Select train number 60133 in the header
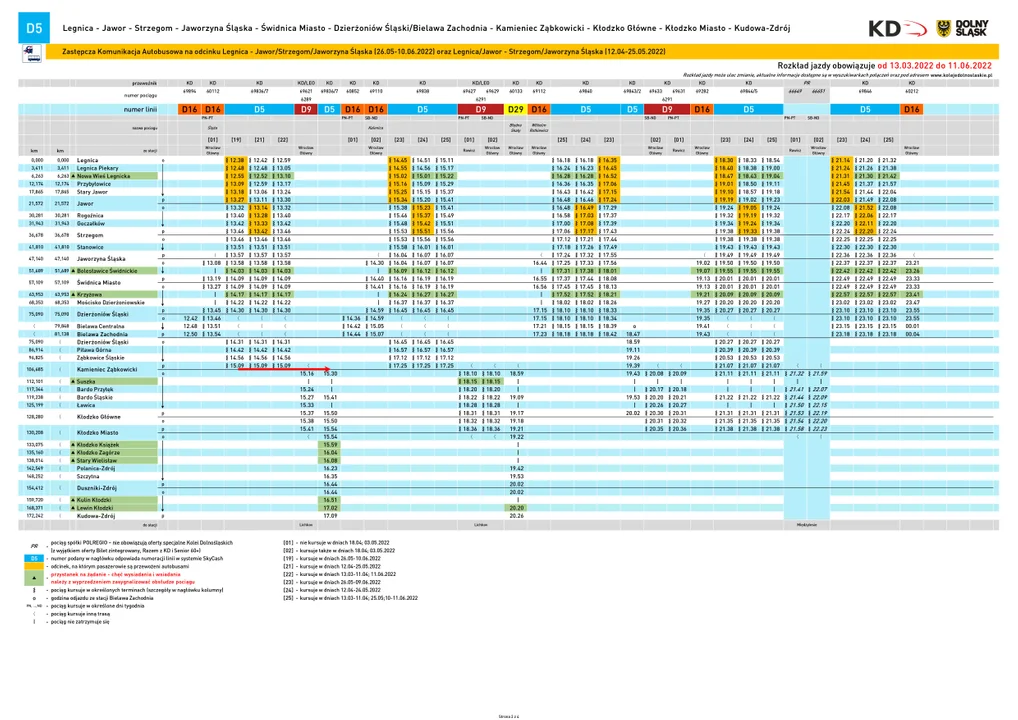The height and width of the screenshot is (720, 1018). [515, 92]
